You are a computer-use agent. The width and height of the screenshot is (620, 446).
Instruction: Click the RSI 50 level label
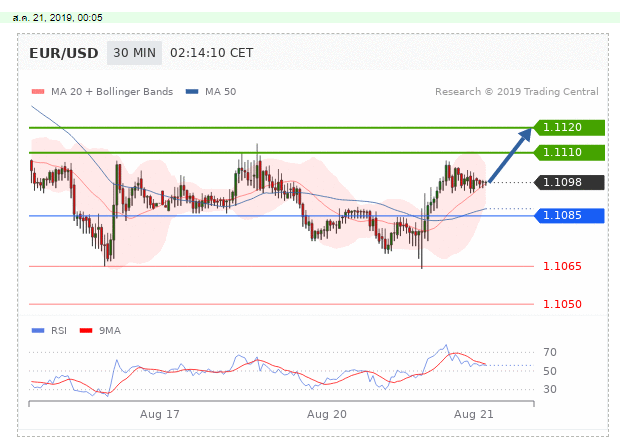point(550,371)
